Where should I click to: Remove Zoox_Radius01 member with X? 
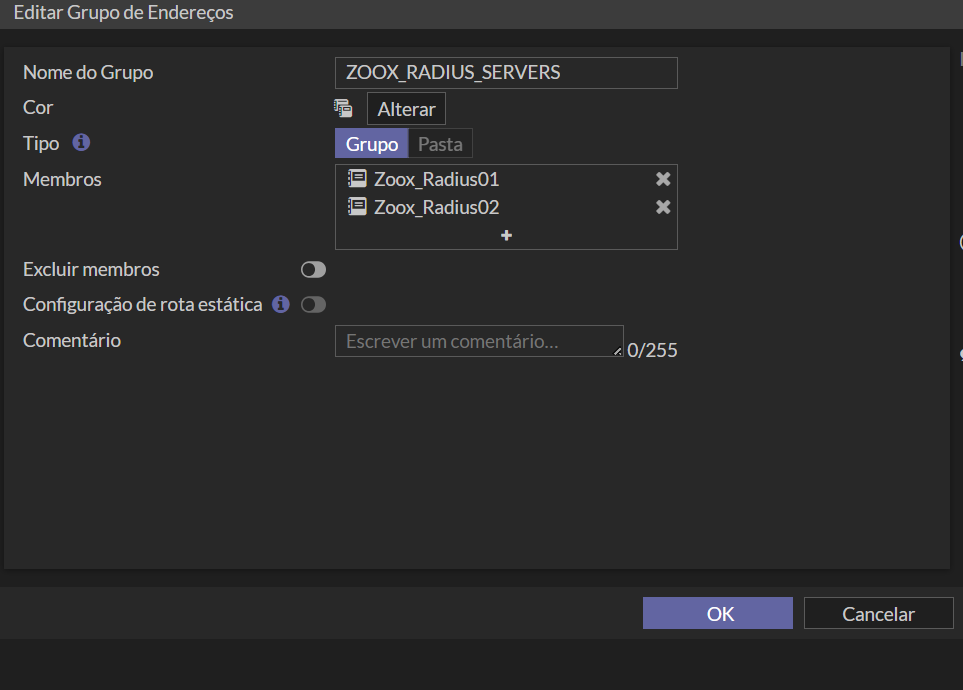pyautogui.click(x=663, y=179)
